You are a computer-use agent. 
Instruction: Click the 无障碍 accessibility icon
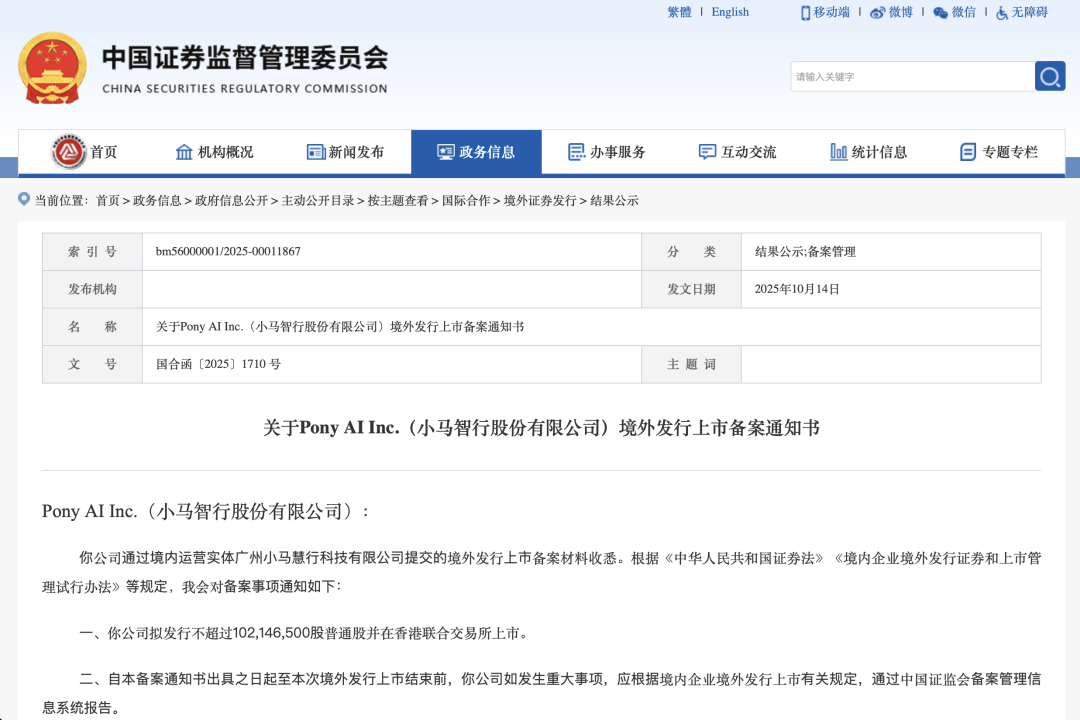[x=1002, y=12]
